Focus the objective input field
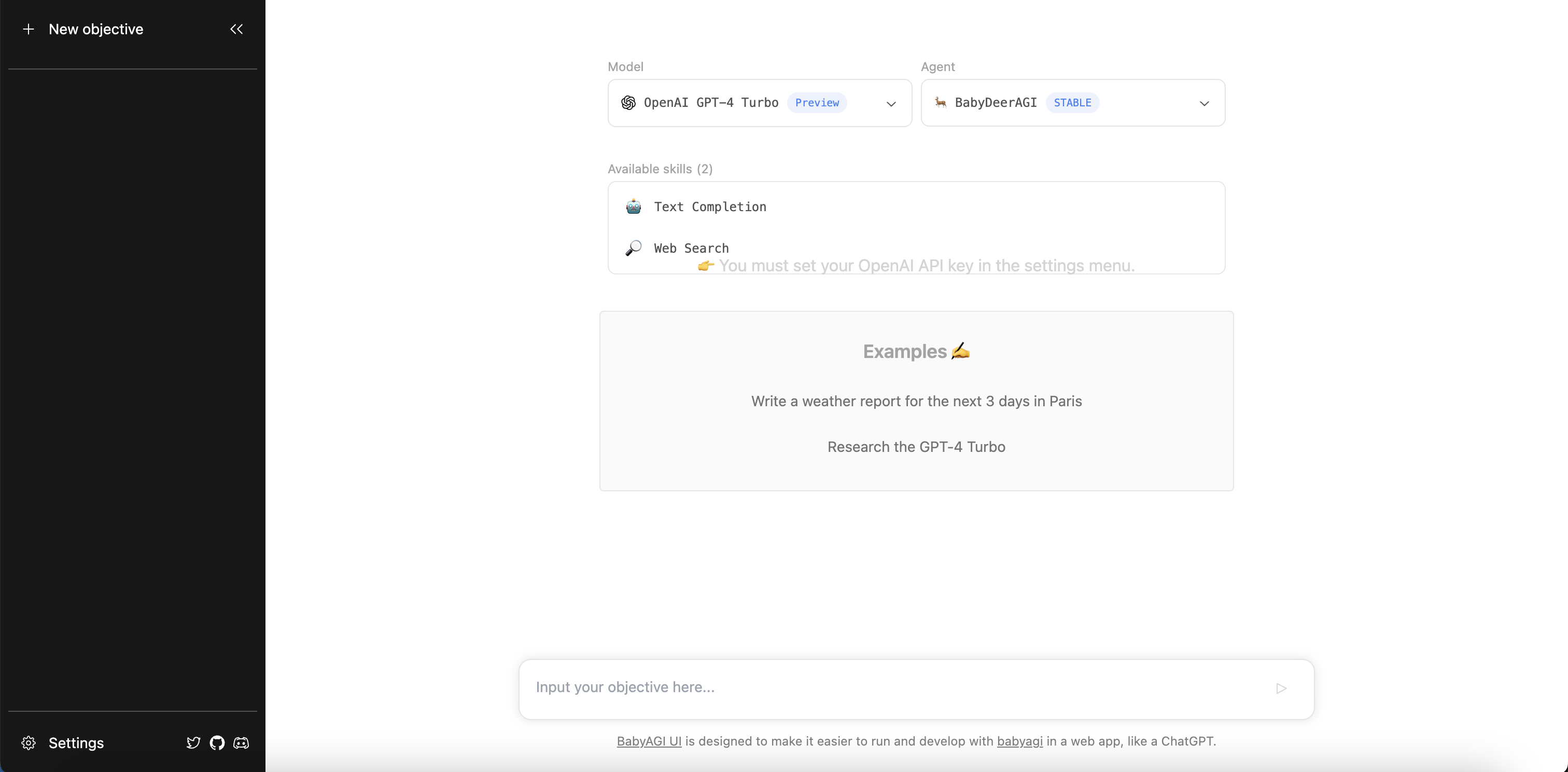 click(895, 687)
